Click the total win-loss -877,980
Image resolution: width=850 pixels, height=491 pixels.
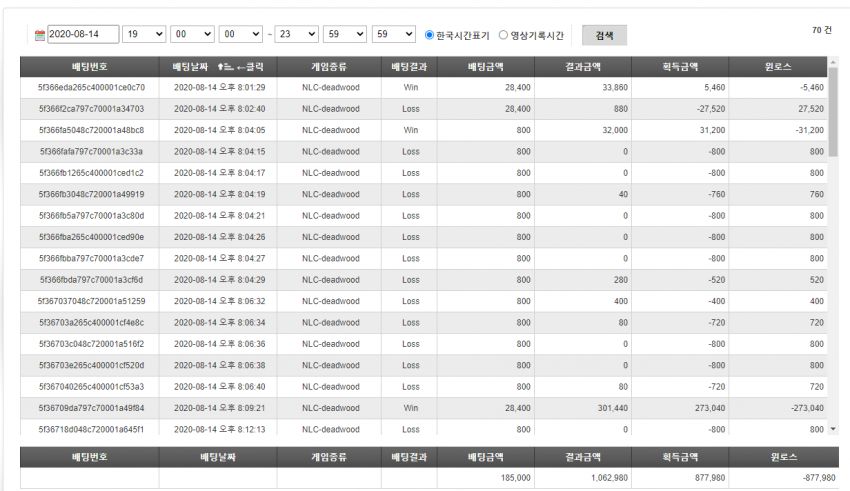point(819,478)
